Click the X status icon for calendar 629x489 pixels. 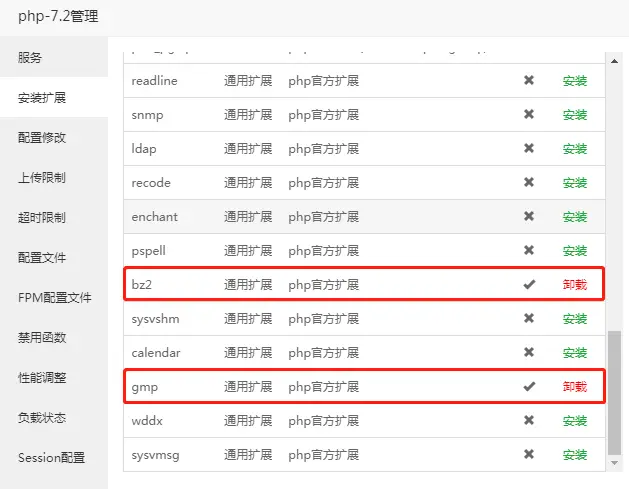(529, 353)
